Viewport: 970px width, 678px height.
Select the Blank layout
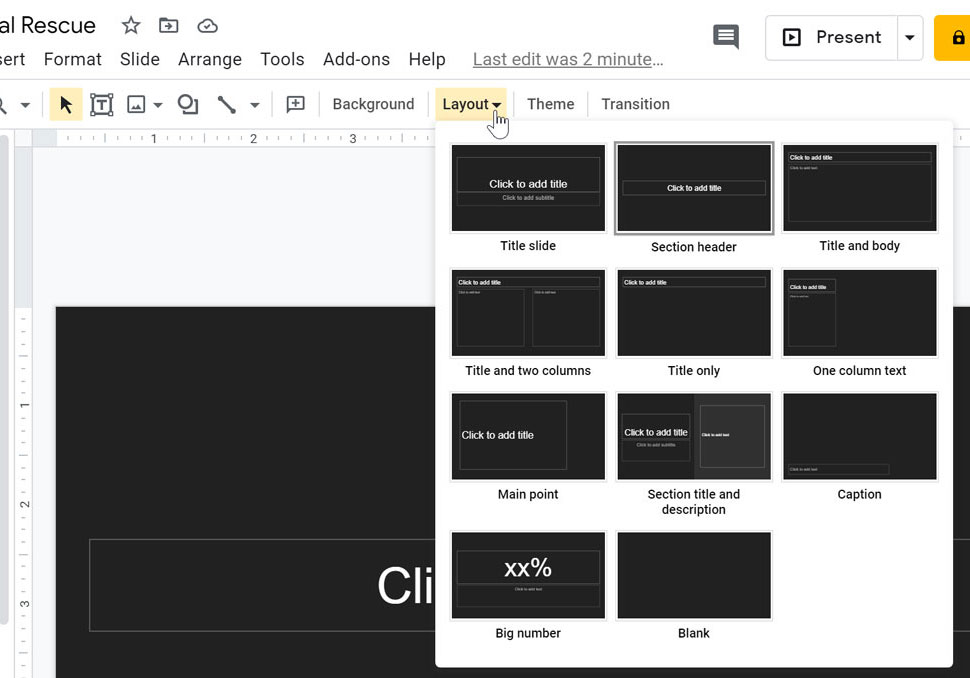pyautogui.click(x=693, y=575)
